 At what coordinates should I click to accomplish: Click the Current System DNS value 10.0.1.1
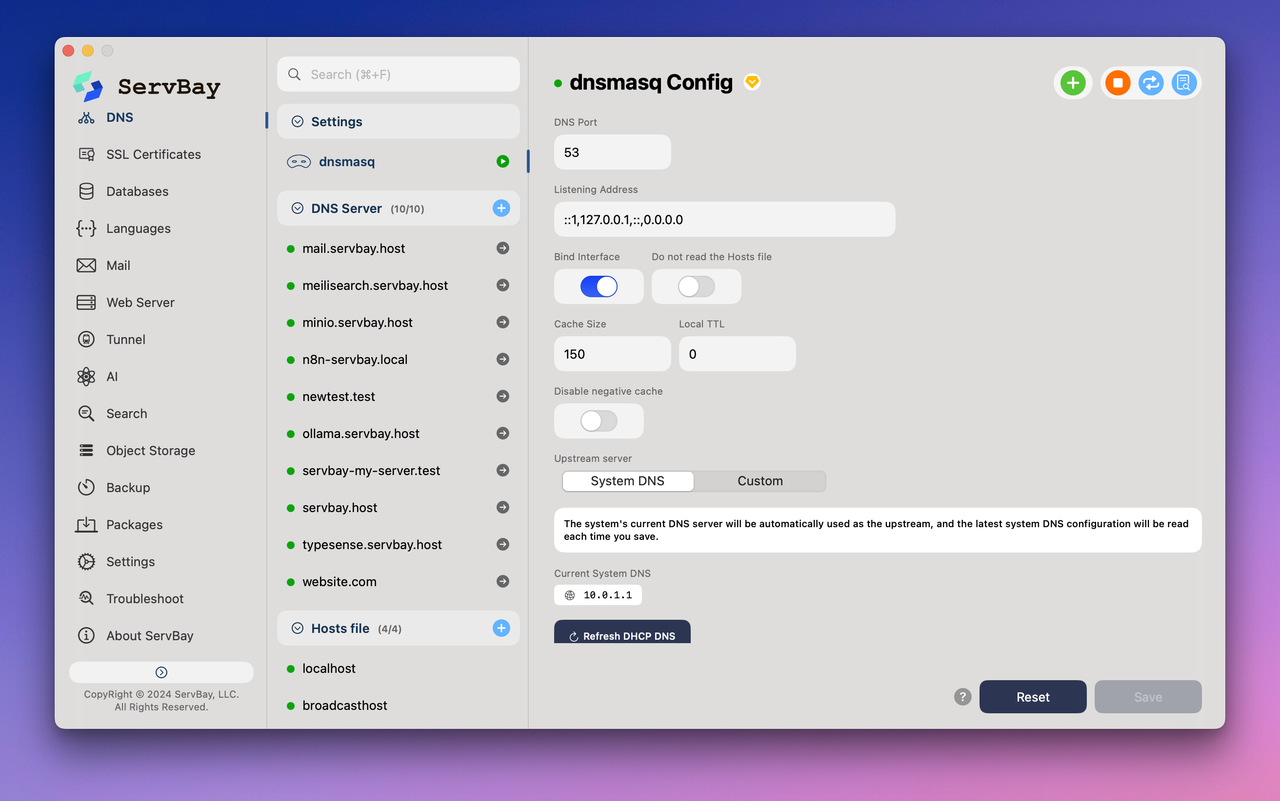pos(598,595)
